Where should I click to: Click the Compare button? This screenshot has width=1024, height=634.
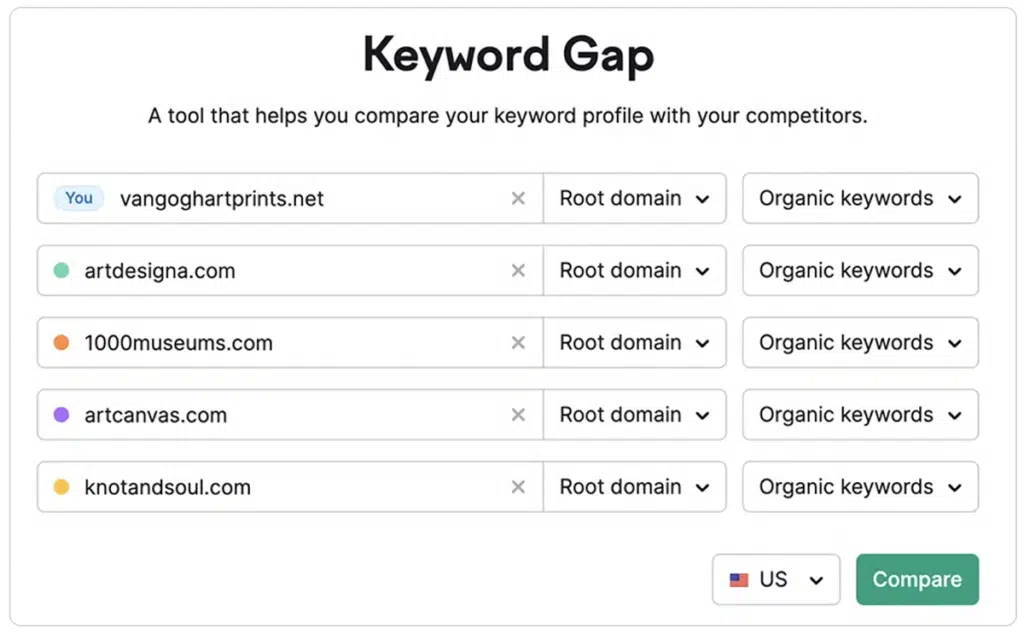917,579
